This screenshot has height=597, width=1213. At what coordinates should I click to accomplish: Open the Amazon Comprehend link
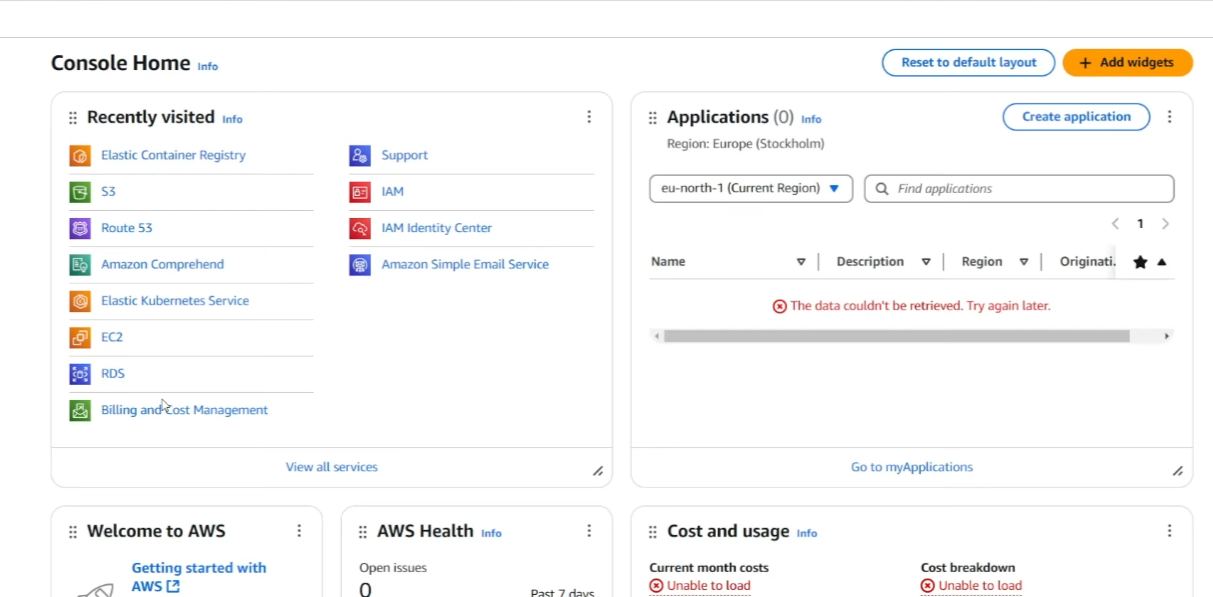click(163, 264)
